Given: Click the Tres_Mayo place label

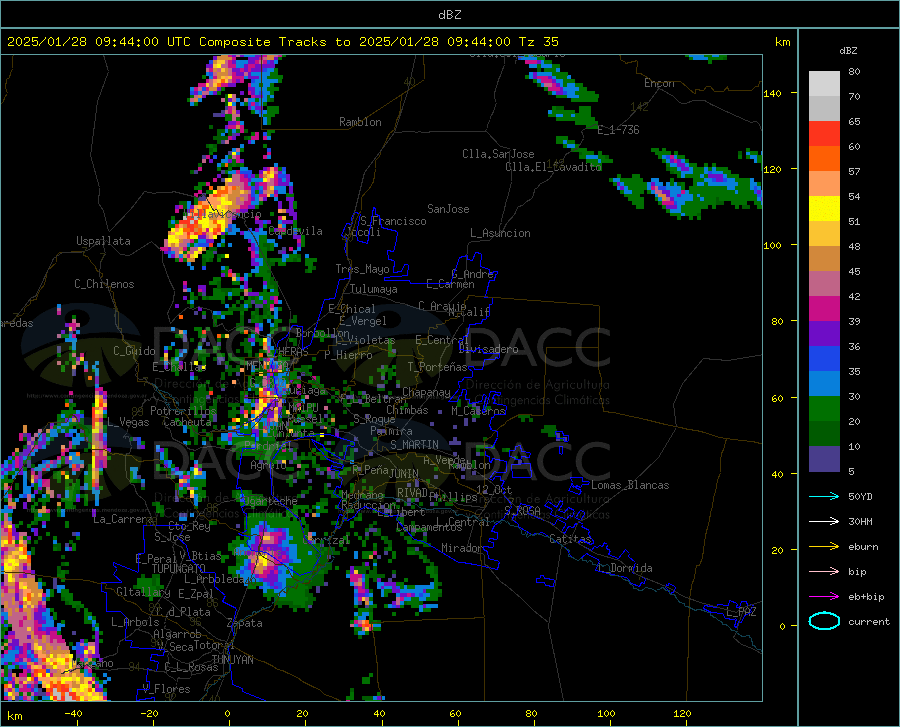Looking at the screenshot, I should [362, 269].
